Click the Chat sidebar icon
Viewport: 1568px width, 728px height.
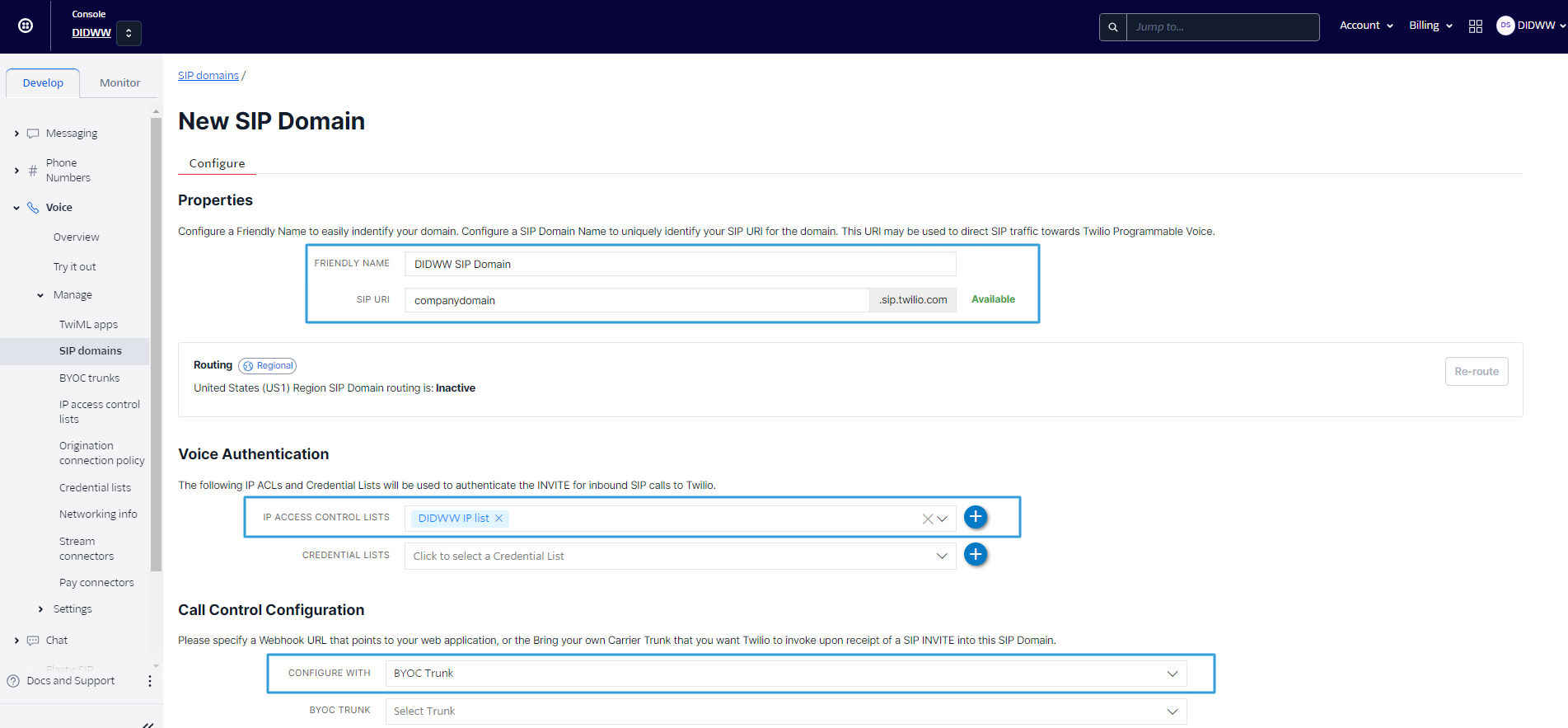point(33,641)
